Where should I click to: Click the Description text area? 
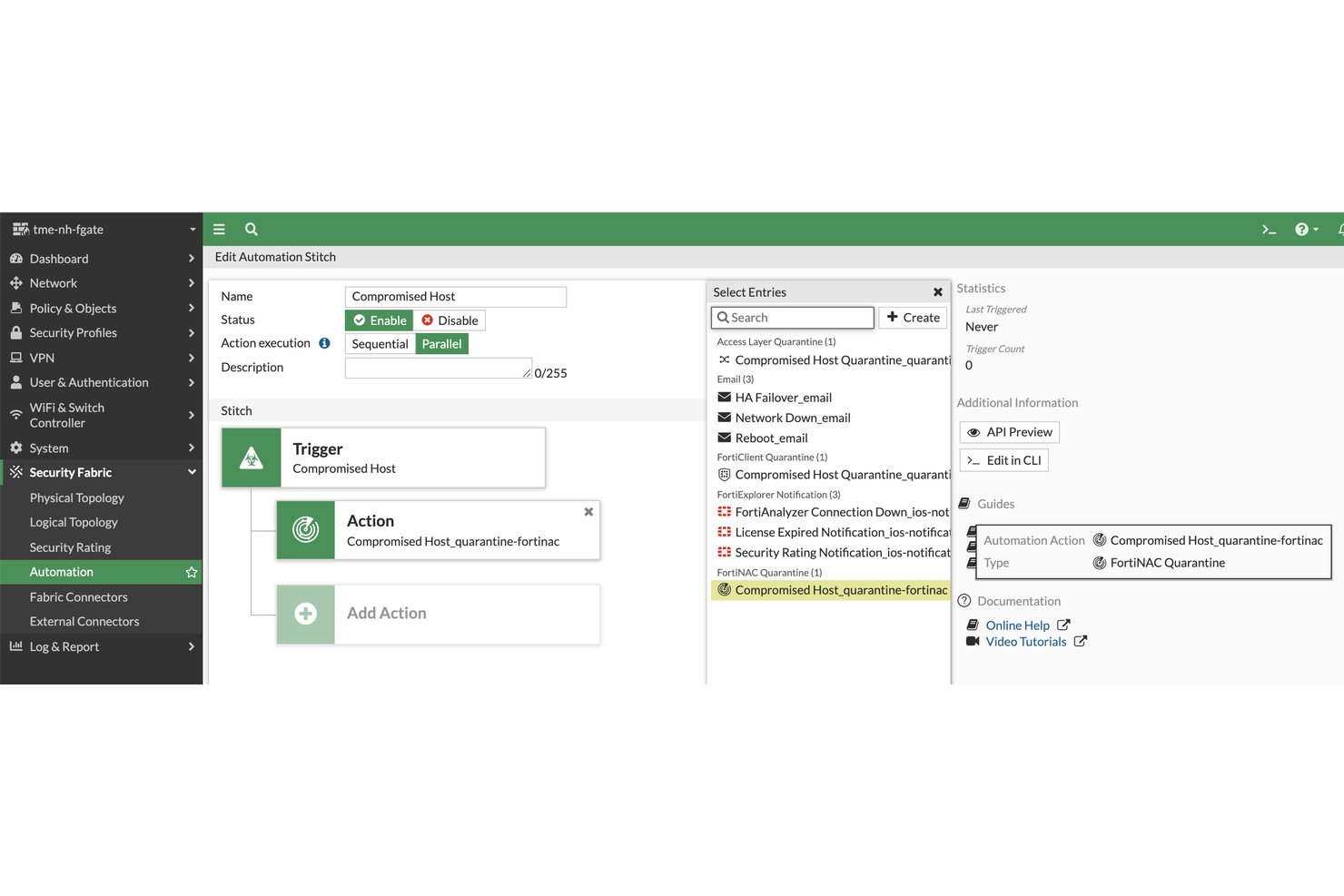click(x=439, y=368)
